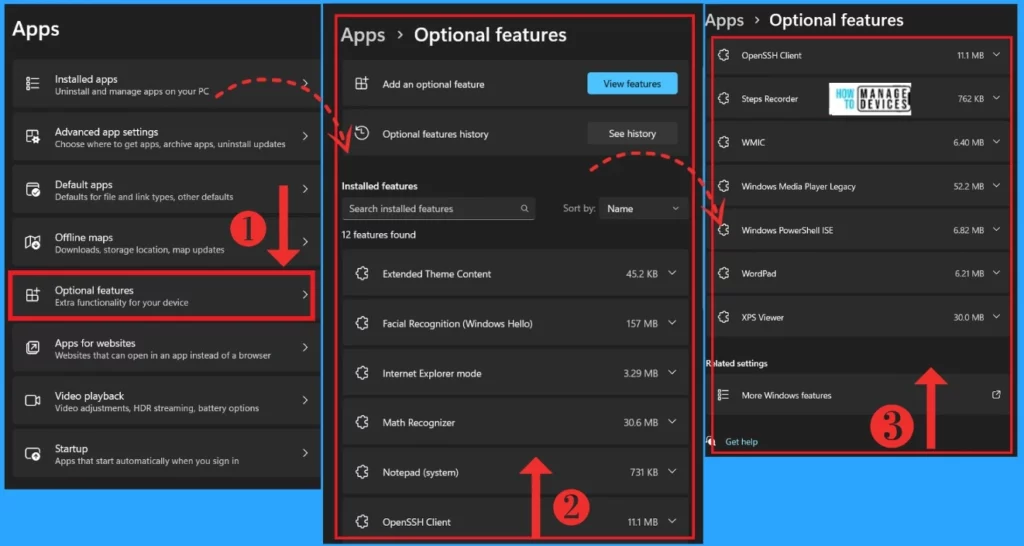Click the Apps breadcrumb in the middle panel

(x=362, y=35)
